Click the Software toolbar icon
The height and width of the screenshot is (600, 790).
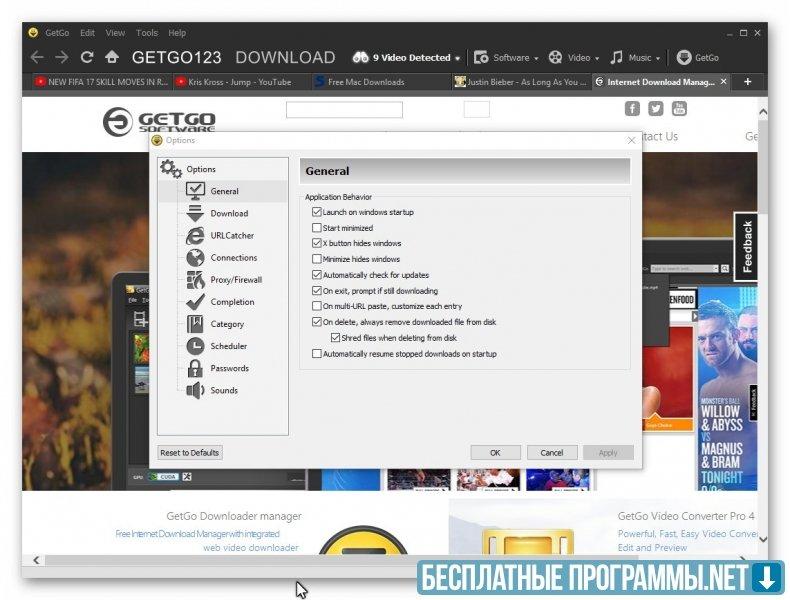point(481,57)
